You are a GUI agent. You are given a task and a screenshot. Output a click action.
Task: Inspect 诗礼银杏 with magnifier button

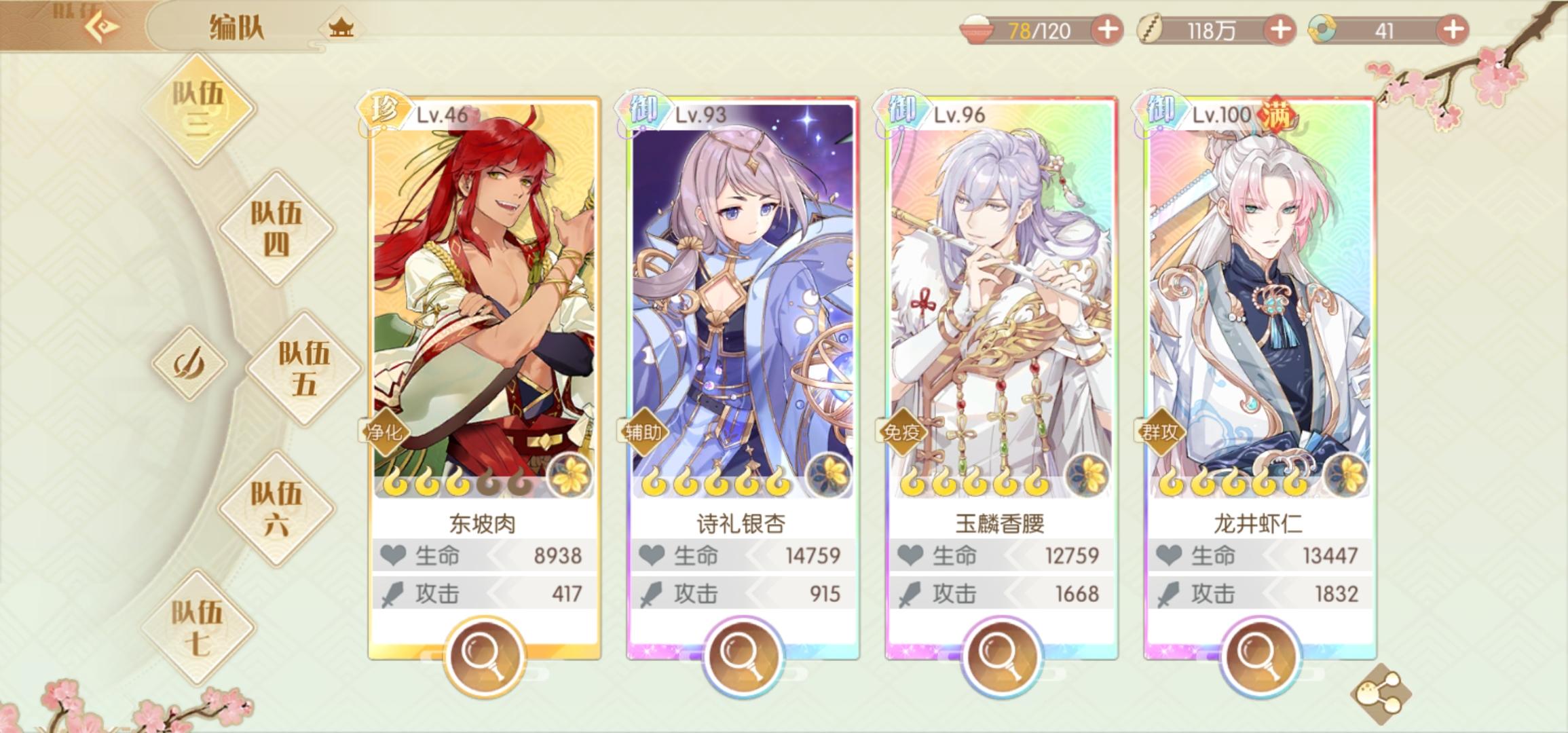pyautogui.click(x=742, y=656)
